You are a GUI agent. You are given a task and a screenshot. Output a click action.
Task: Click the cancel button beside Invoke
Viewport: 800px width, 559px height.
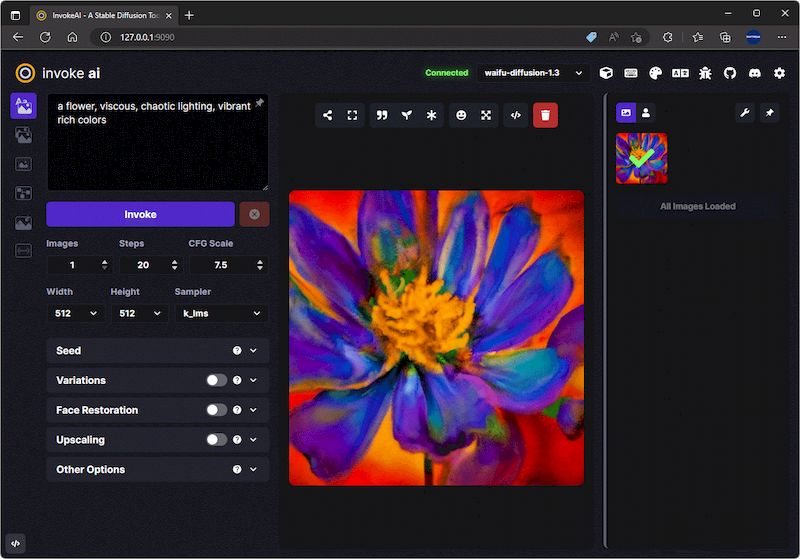point(254,214)
